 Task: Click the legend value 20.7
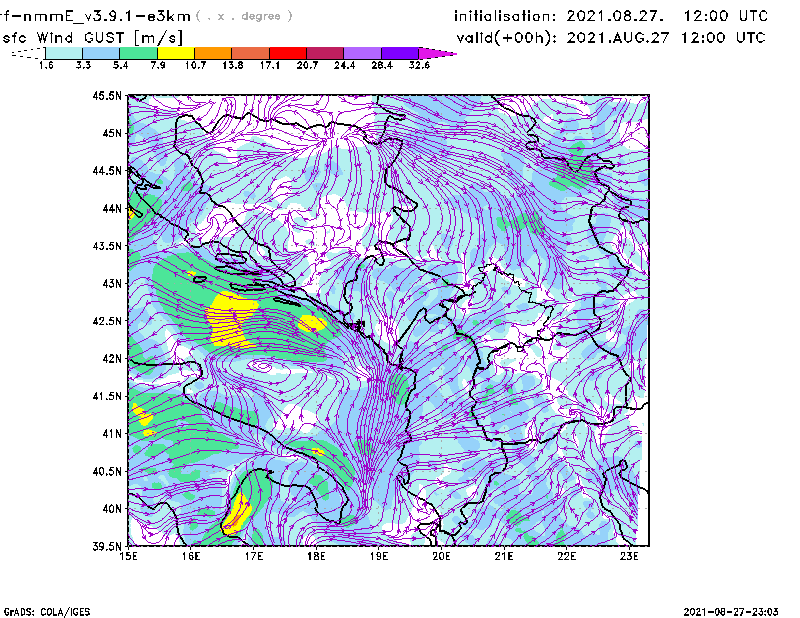click(x=307, y=65)
